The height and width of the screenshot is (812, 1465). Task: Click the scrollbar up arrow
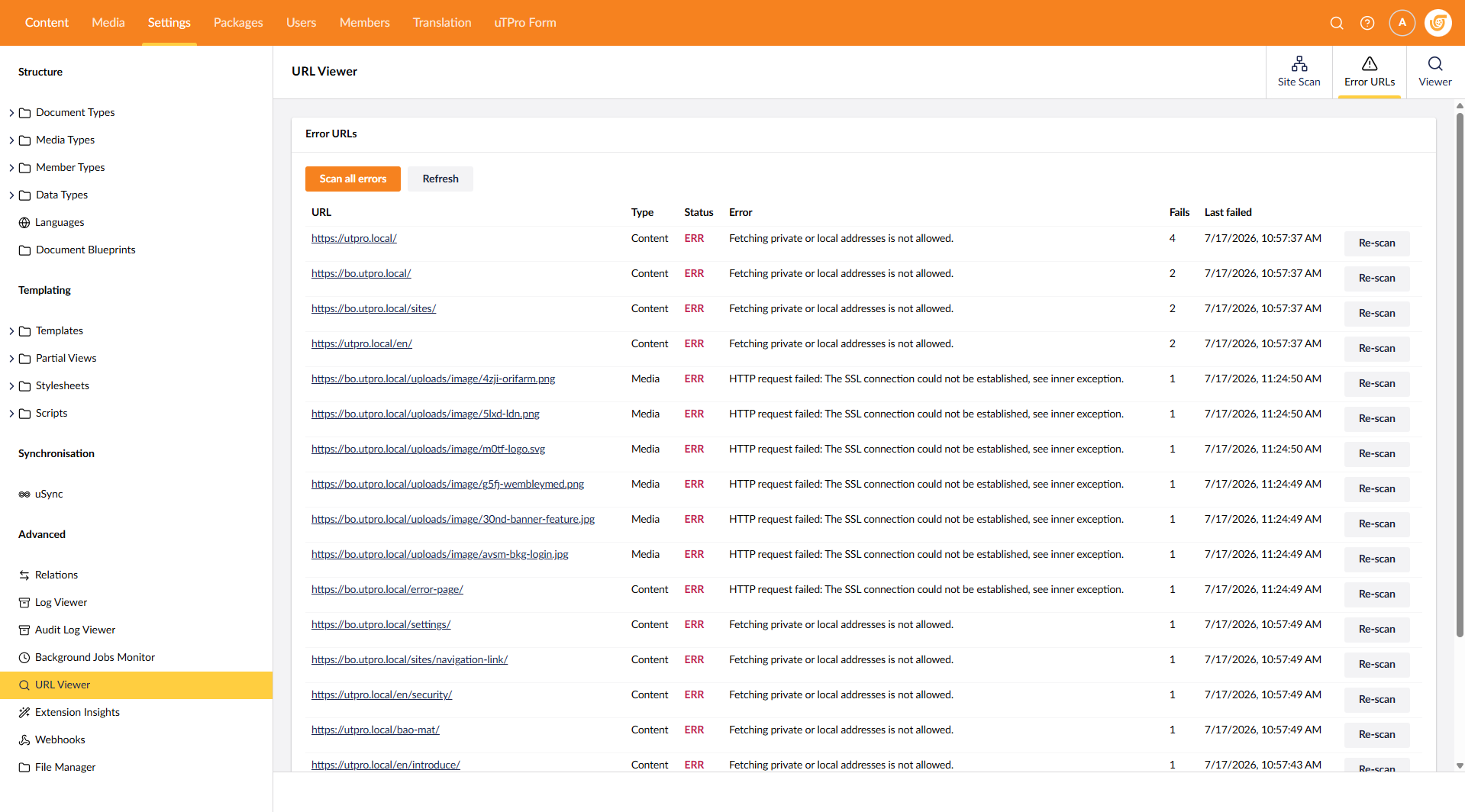click(x=1460, y=106)
